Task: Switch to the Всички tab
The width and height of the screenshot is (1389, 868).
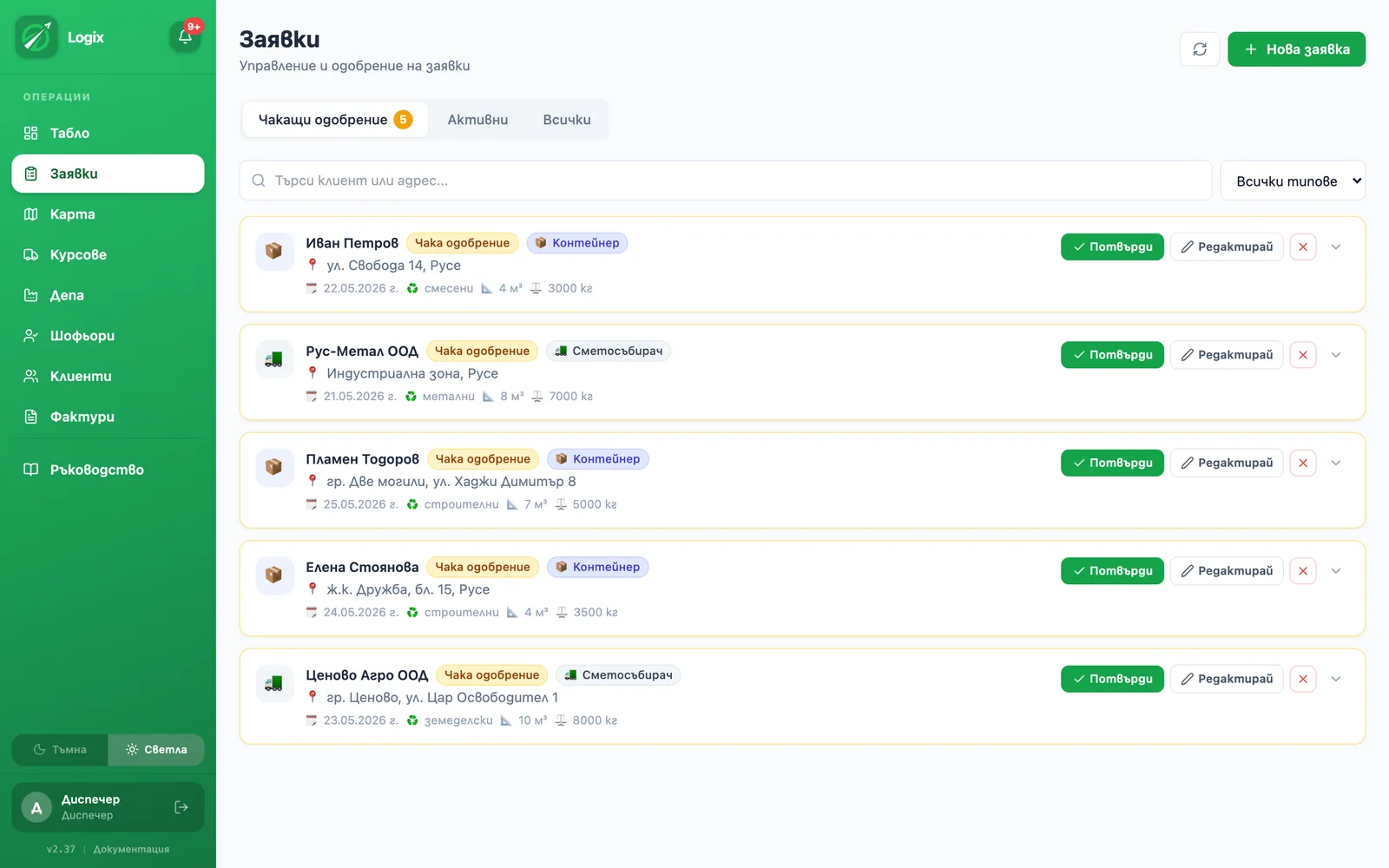Action: tap(567, 120)
